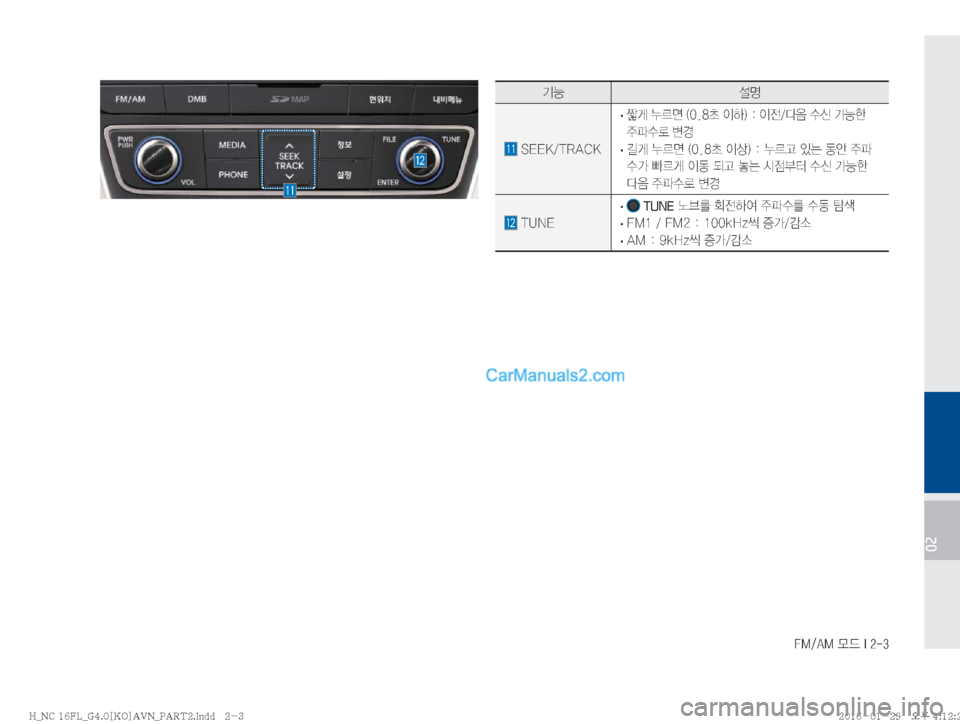Viewport: 960px width, 724px height.
Task: Tap the FM/AM button on the head unit
Action: (131, 99)
